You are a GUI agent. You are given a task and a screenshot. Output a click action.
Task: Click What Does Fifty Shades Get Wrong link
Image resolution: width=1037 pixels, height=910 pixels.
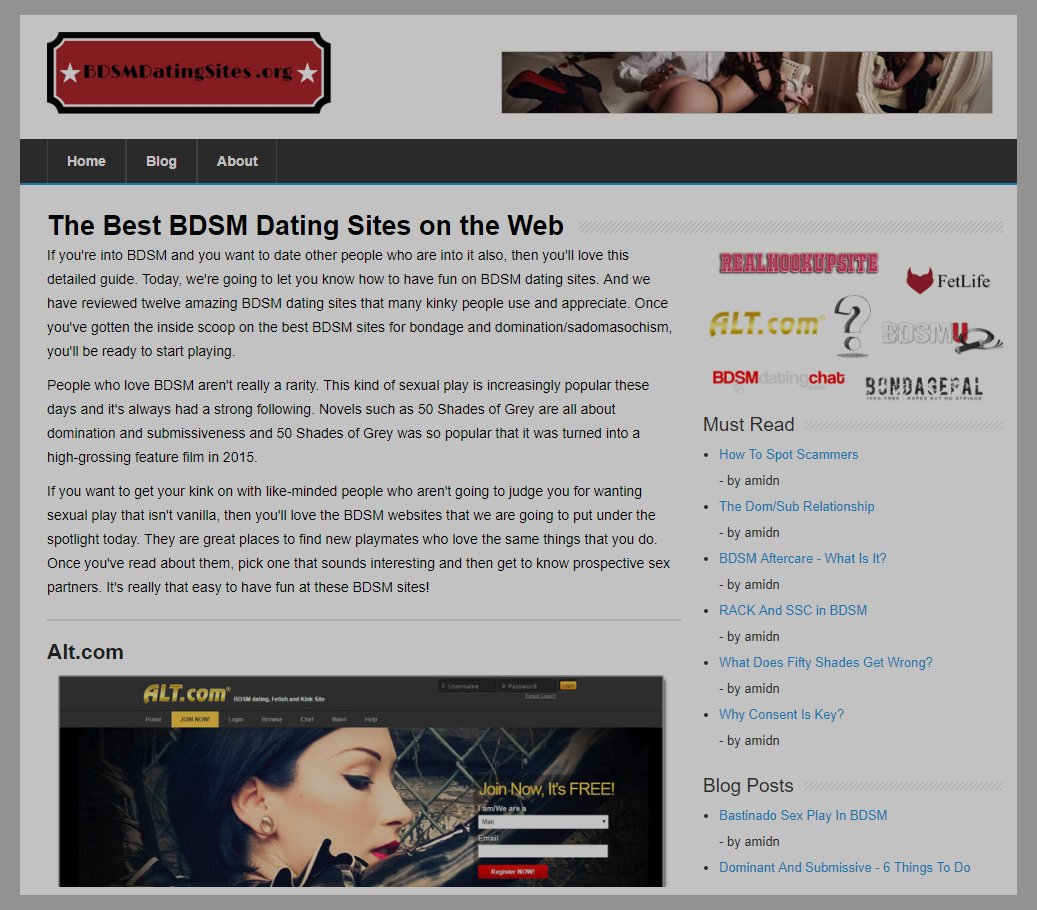point(825,662)
